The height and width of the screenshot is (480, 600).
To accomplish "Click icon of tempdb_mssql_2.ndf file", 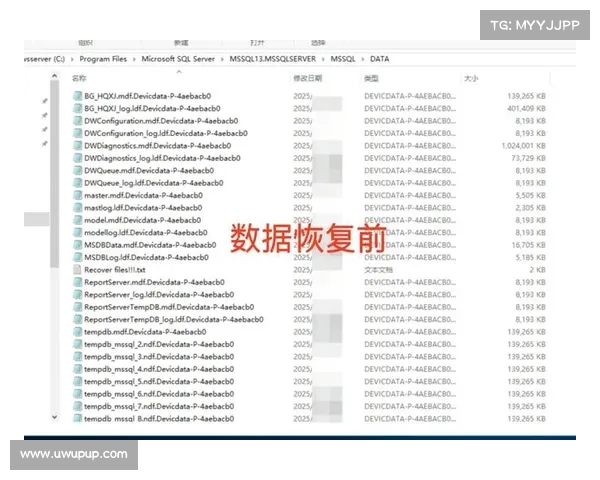I will [x=78, y=344].
